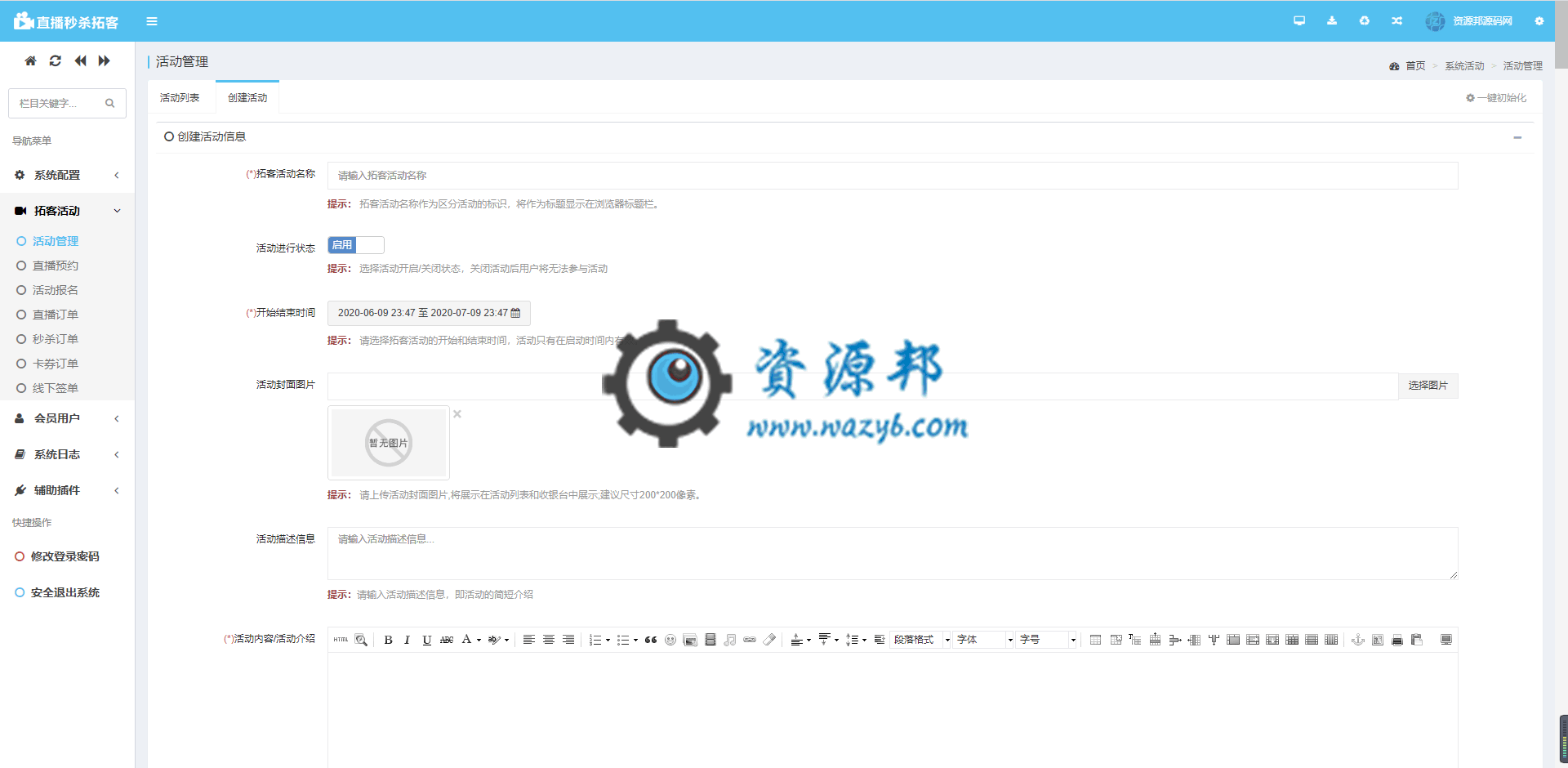This screenshot has width=1568, height=768.
Task: Open 线下签单 sidebar item
Action: [x=56, y=388]
